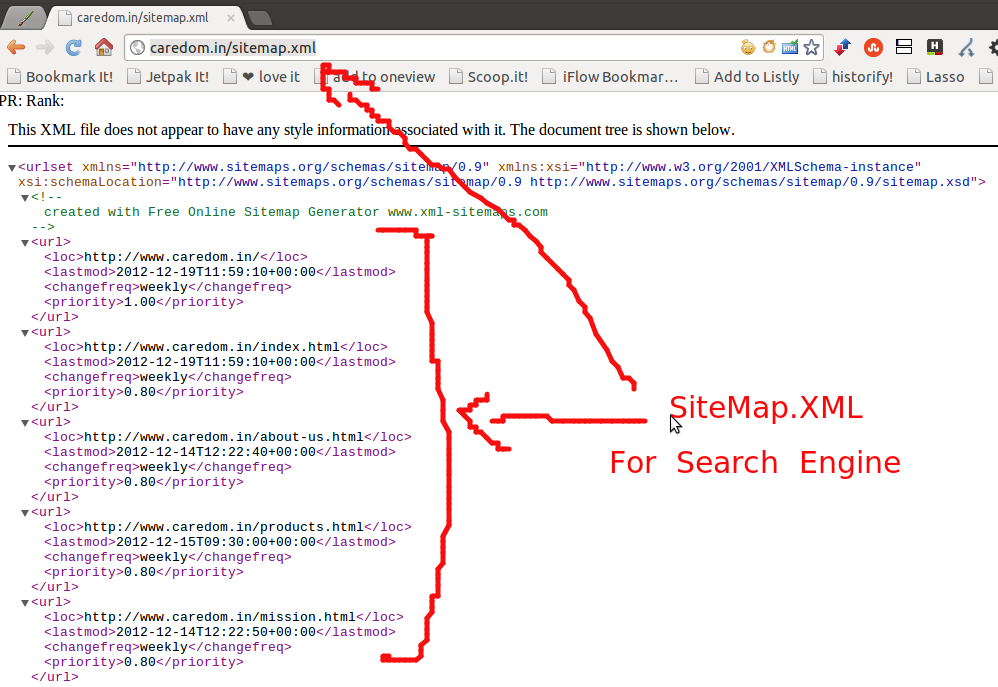Click the add to oneview bookmarklet
Screen dimensions: 998x687
click(x=375, y=77)
